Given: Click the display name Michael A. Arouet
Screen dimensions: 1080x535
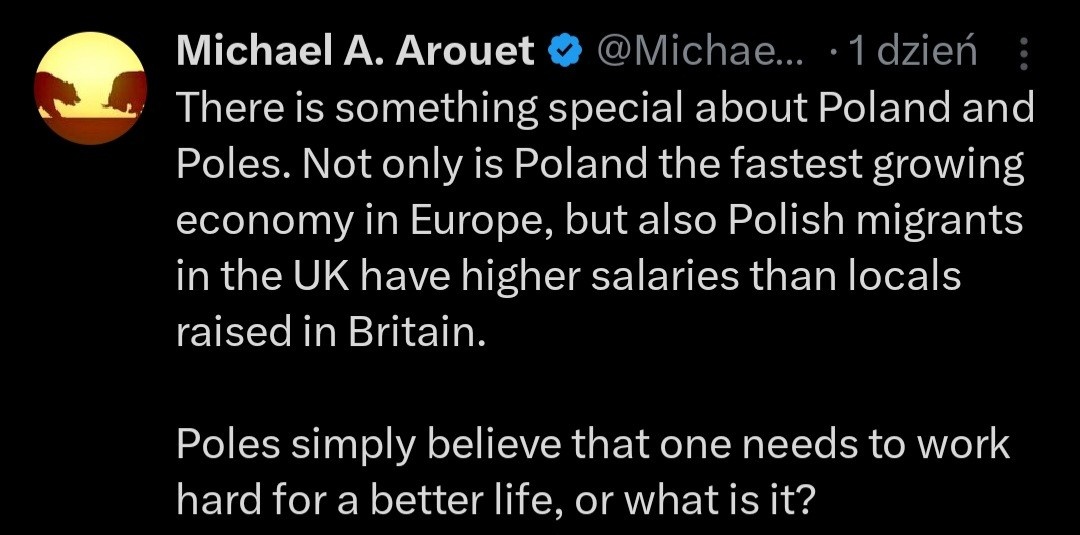Looking at the screenshot, I should (355, 52).
